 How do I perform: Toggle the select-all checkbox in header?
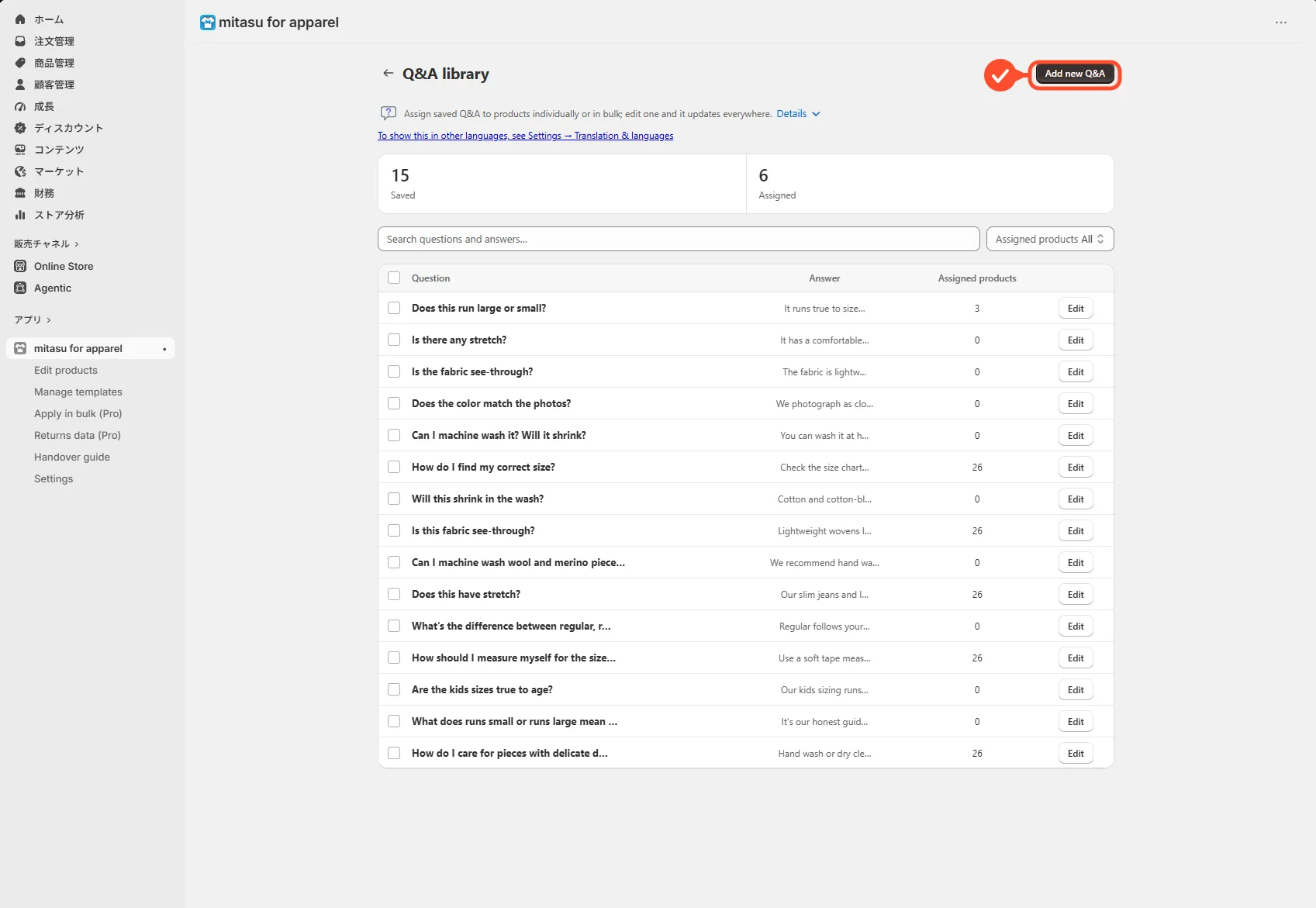pyautogui.click(x=394, y=278)
